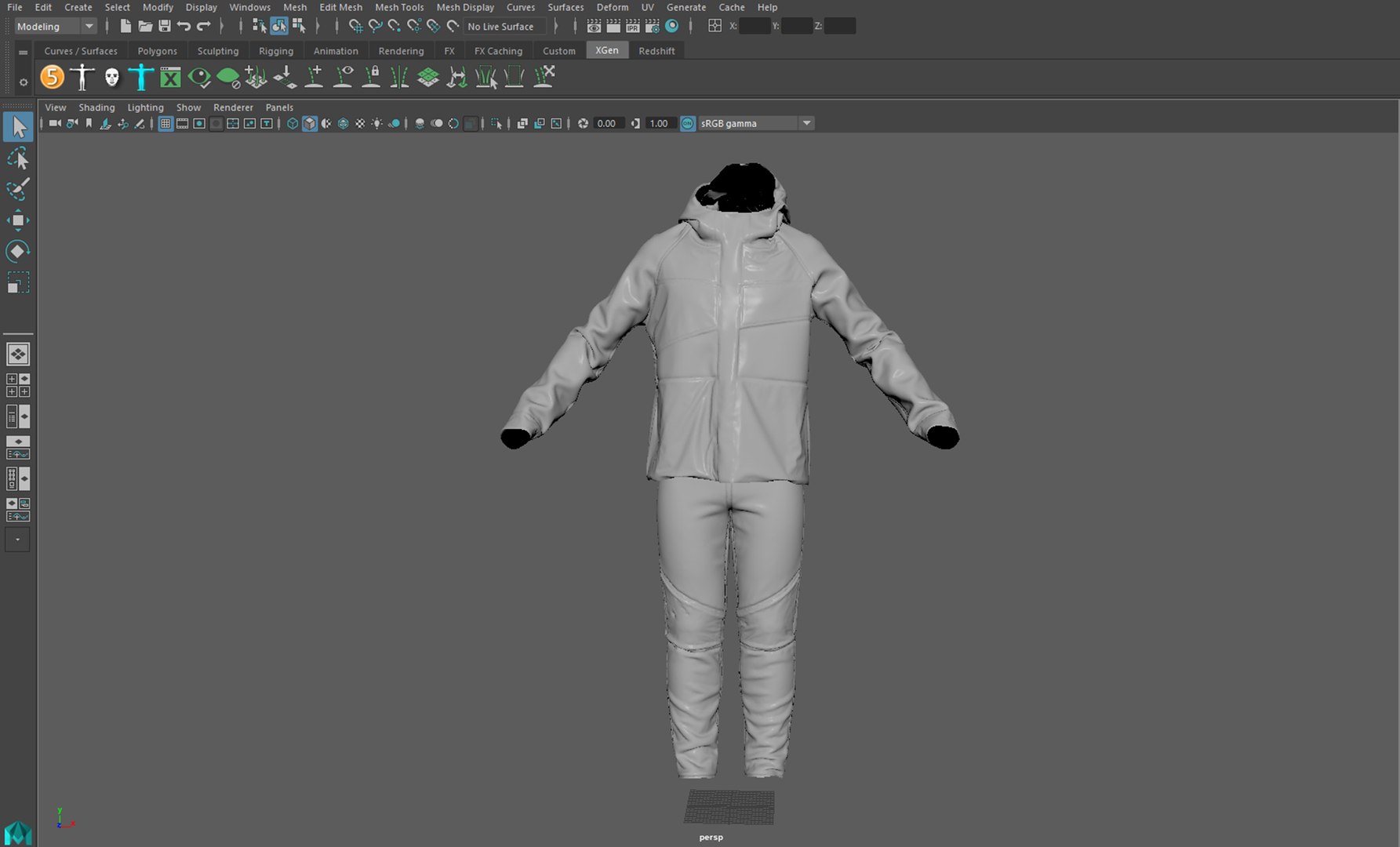The image size is (1400, 847).
Task: Switch to the Redshift shelf tab
Action: pos(656,51)
